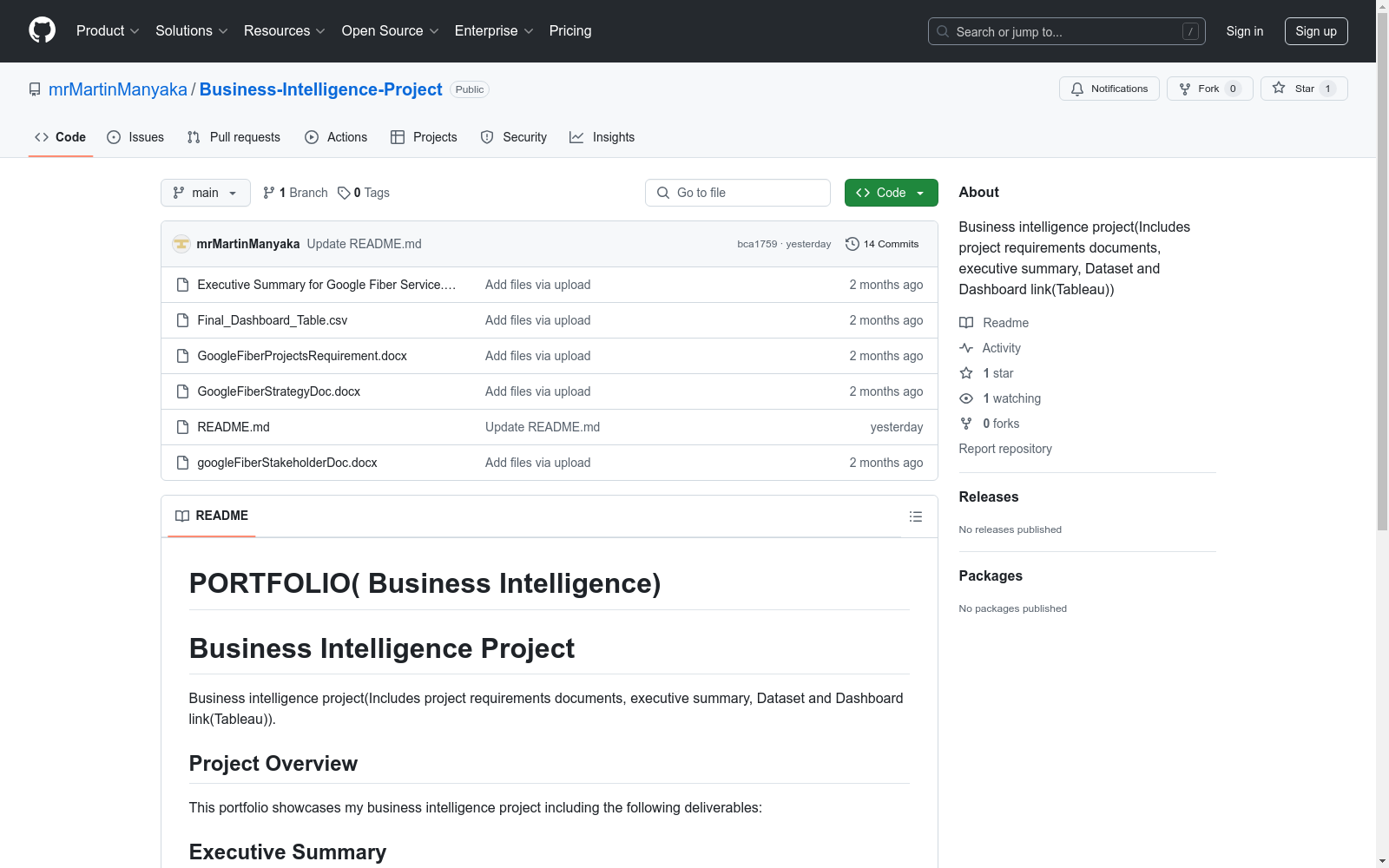Open GoogleFiberStrategyDoc.docx file

[279, 391]
